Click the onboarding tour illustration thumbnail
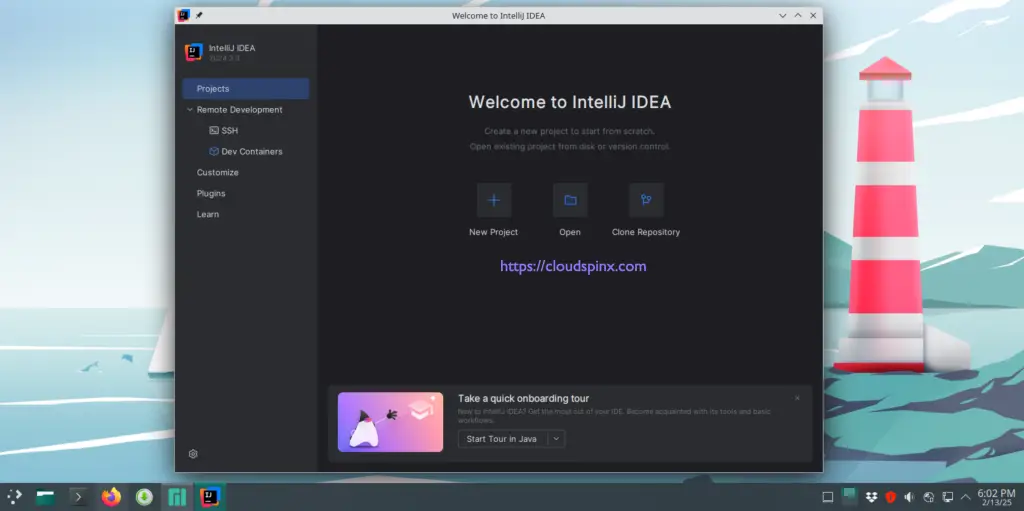 coord(391,422)
